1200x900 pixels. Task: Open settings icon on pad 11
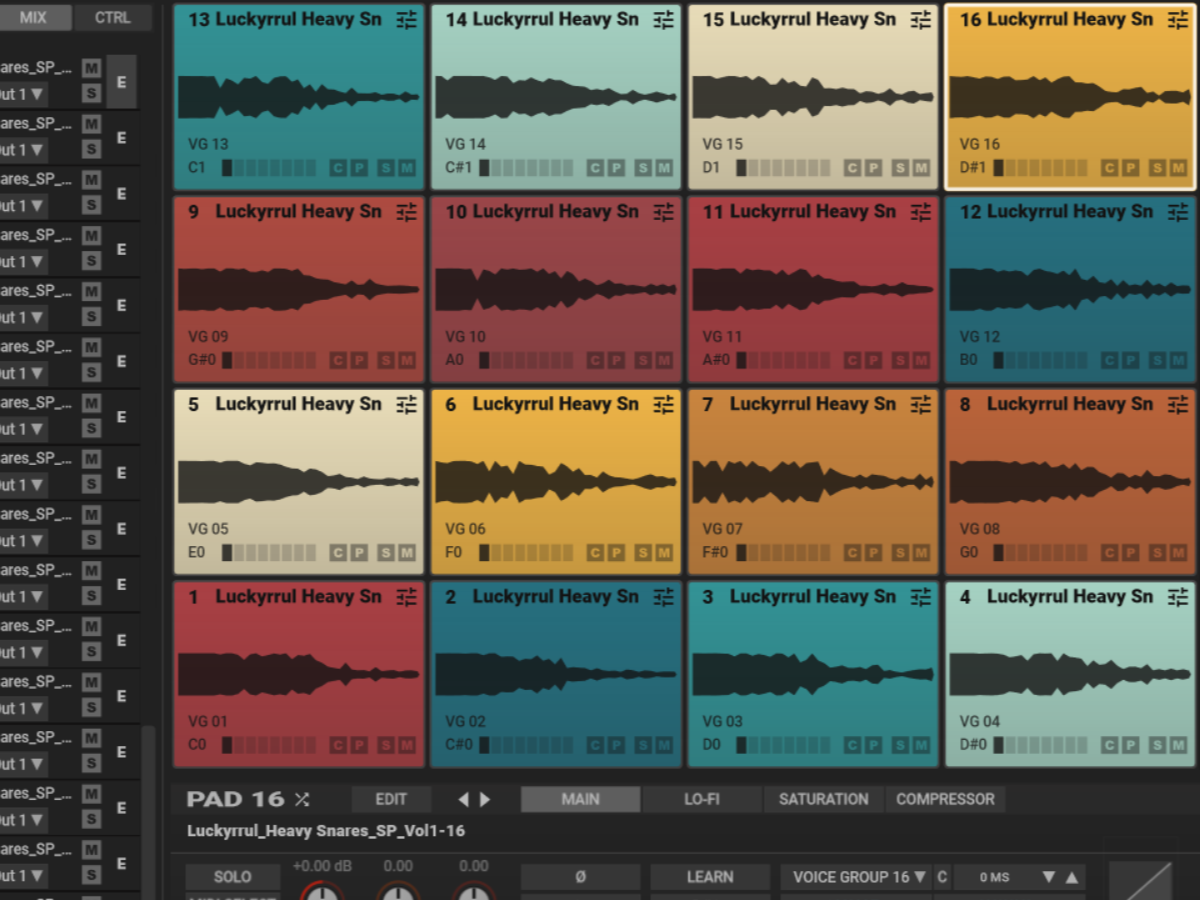920,211
